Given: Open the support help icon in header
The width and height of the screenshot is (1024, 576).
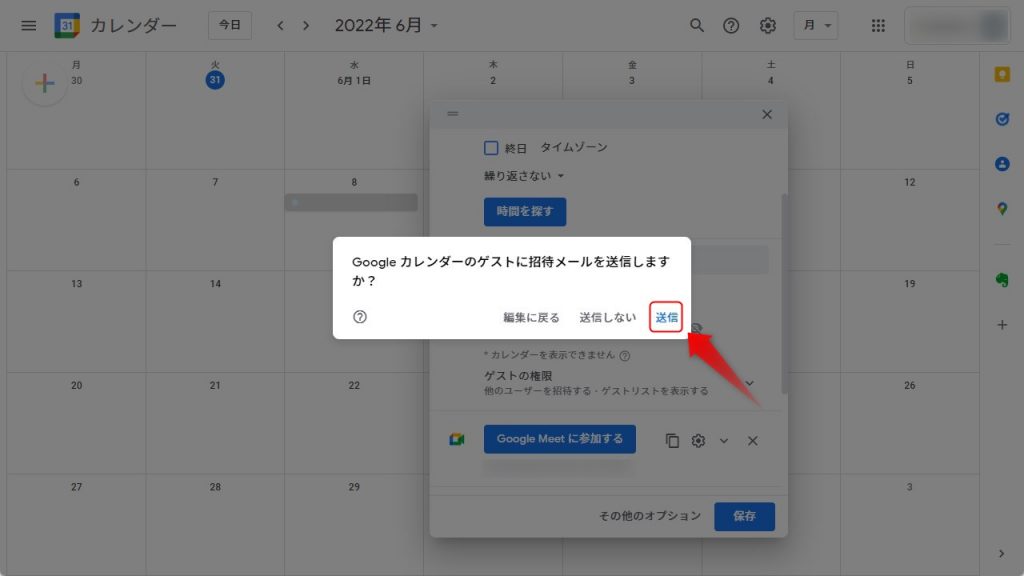Looking at the screenshot, I should pyautogui.click(x=731, y=25).
